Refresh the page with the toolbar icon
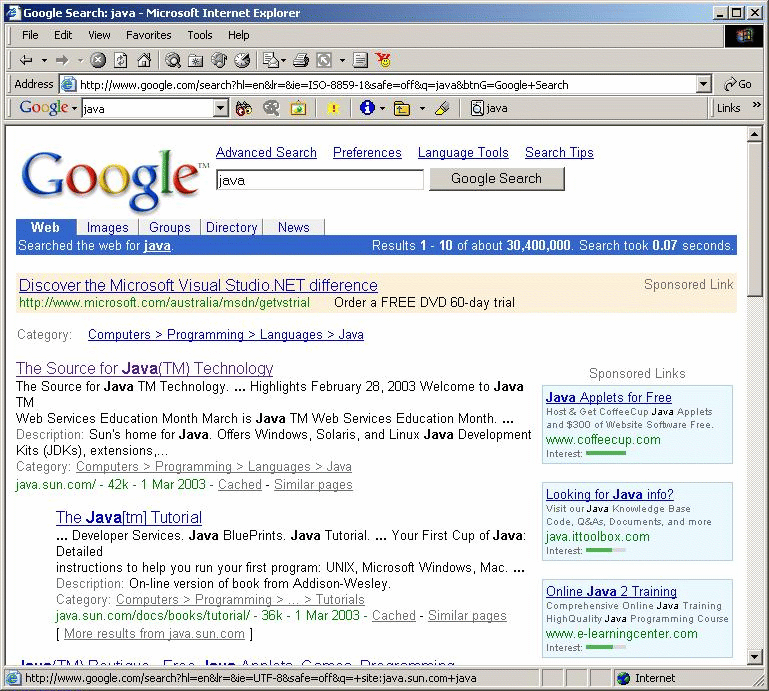The height and width of the screenshot is (691, 769). pyautogui.click(x=121, y=60)
